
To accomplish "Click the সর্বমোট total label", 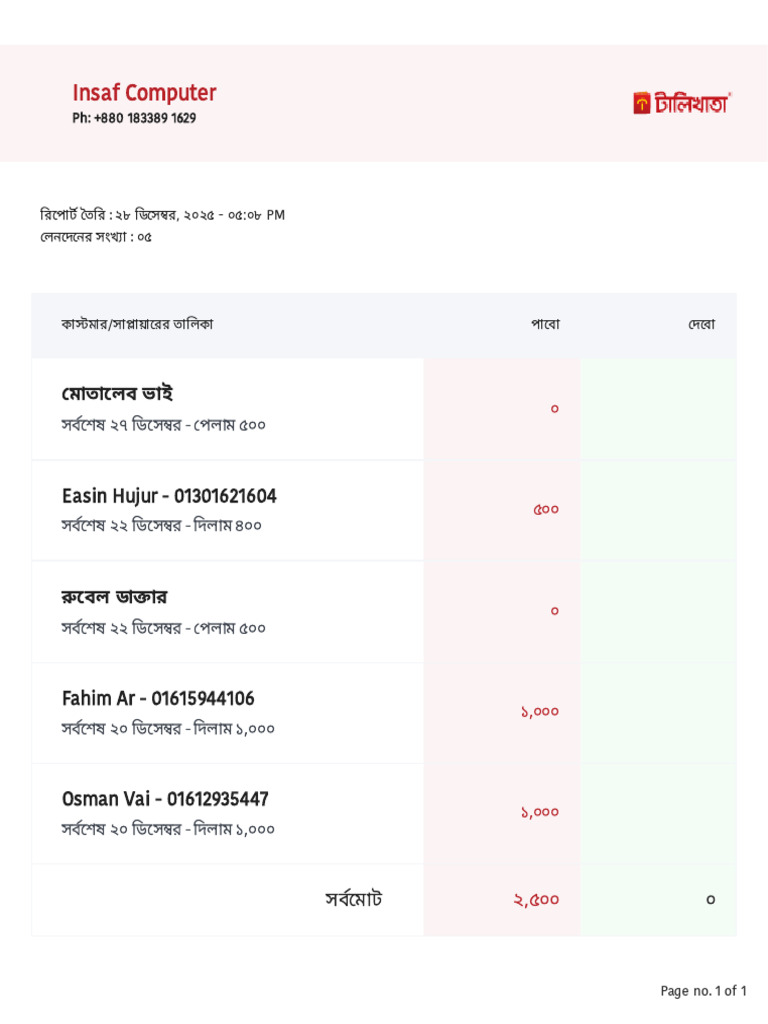I will pyautogui.click(x=353, y=899).
